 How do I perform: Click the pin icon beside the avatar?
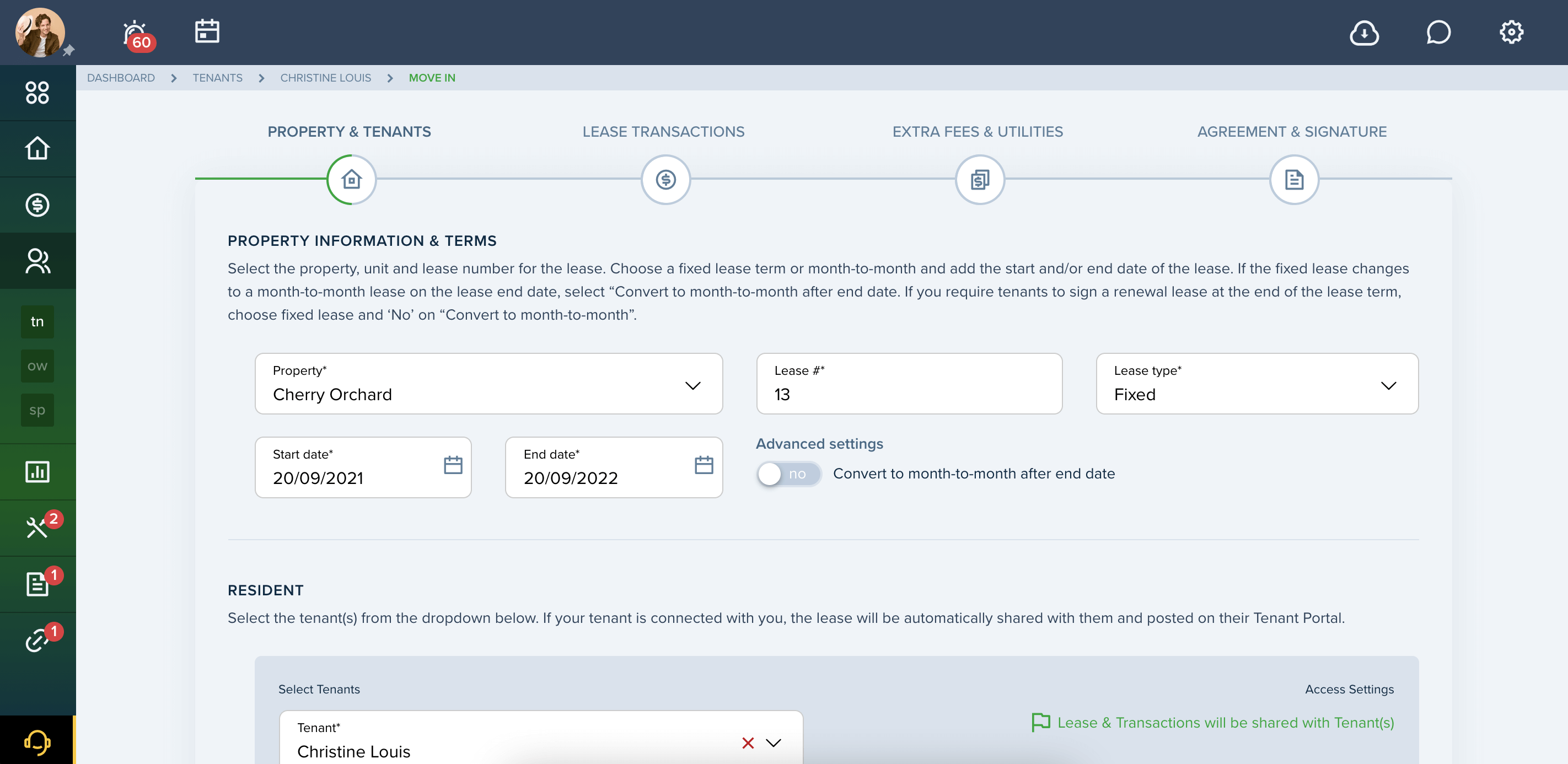[x=69, y=50]
